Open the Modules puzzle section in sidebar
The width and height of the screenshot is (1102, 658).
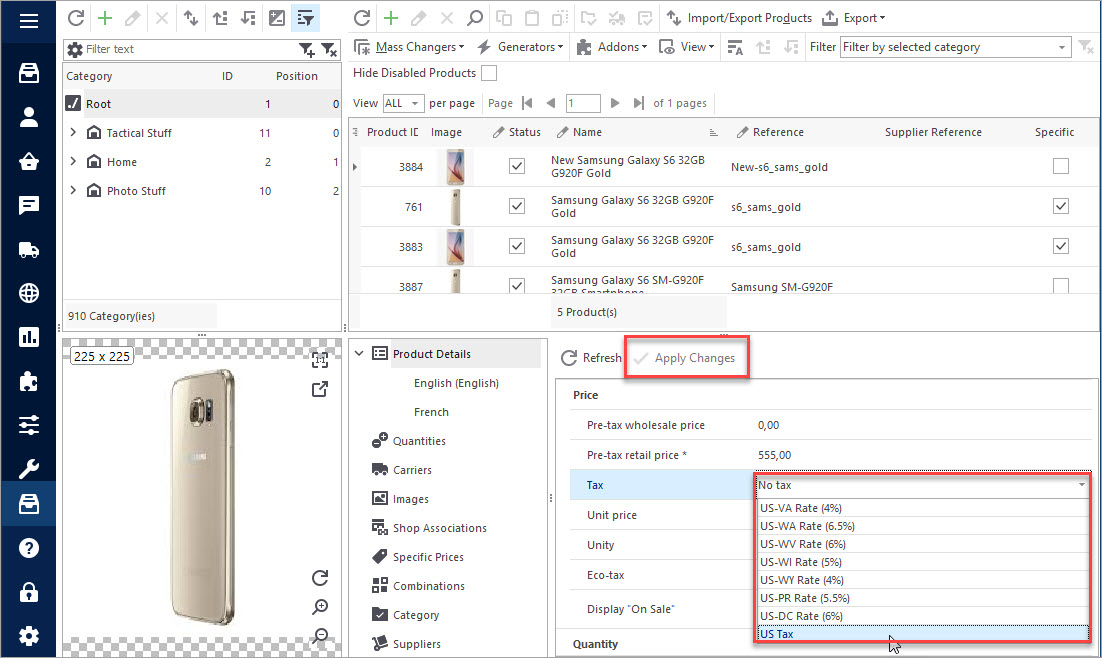click(29, 381)
